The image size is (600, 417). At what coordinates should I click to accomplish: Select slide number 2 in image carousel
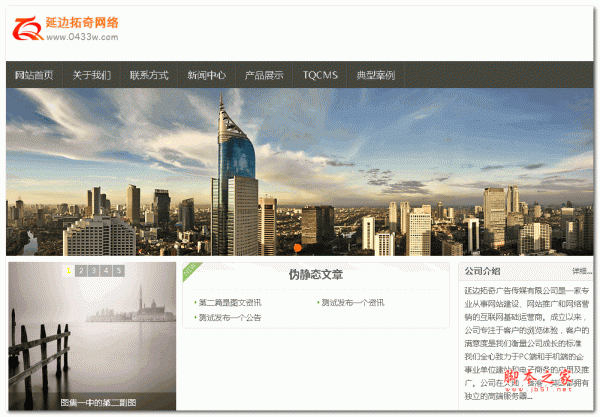tap(81, 271)
